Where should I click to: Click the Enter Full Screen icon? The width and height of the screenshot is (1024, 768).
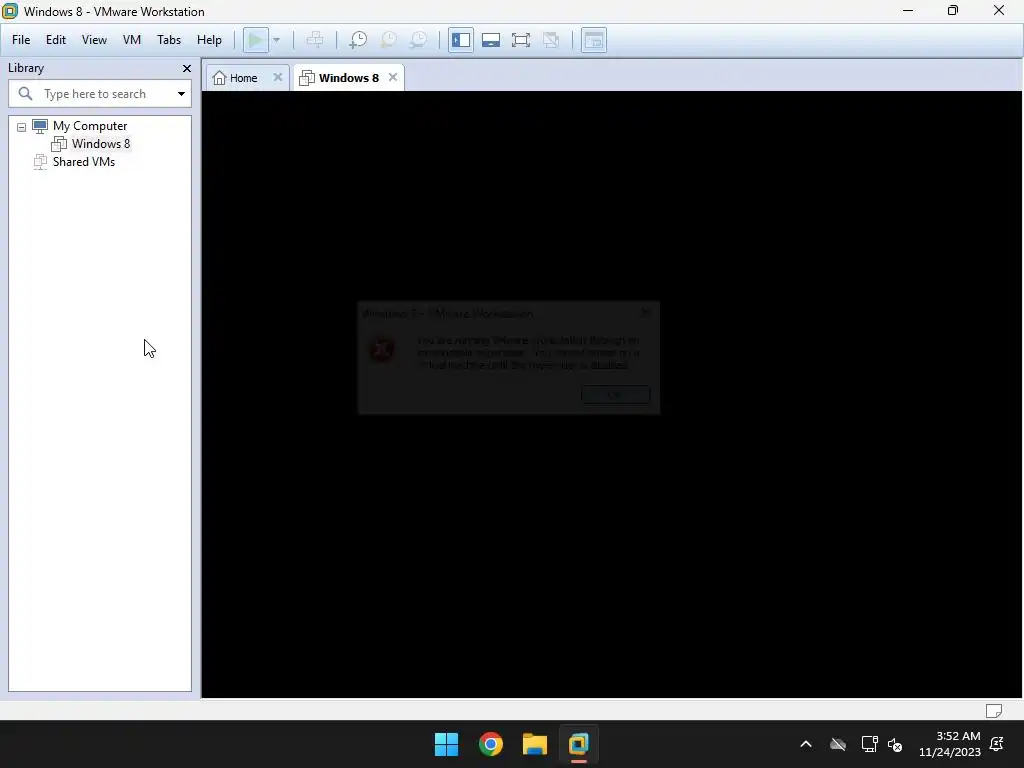[520, 40]
